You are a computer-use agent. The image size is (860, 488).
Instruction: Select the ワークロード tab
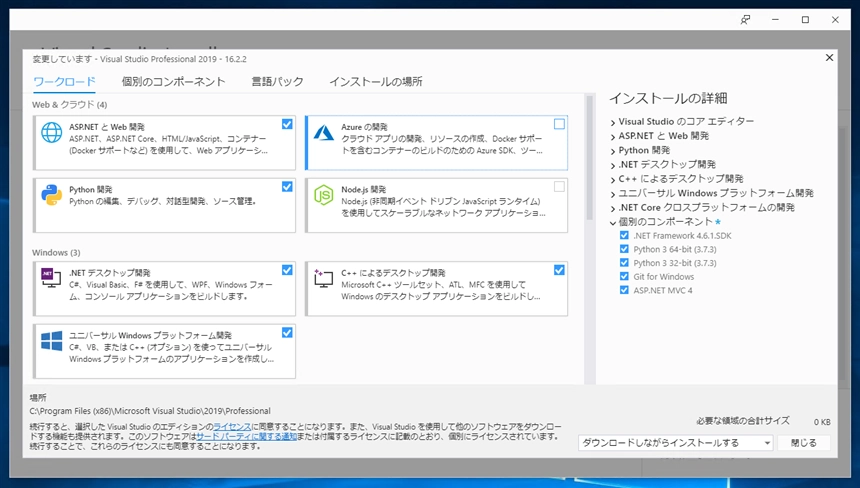tap(64, 82)
